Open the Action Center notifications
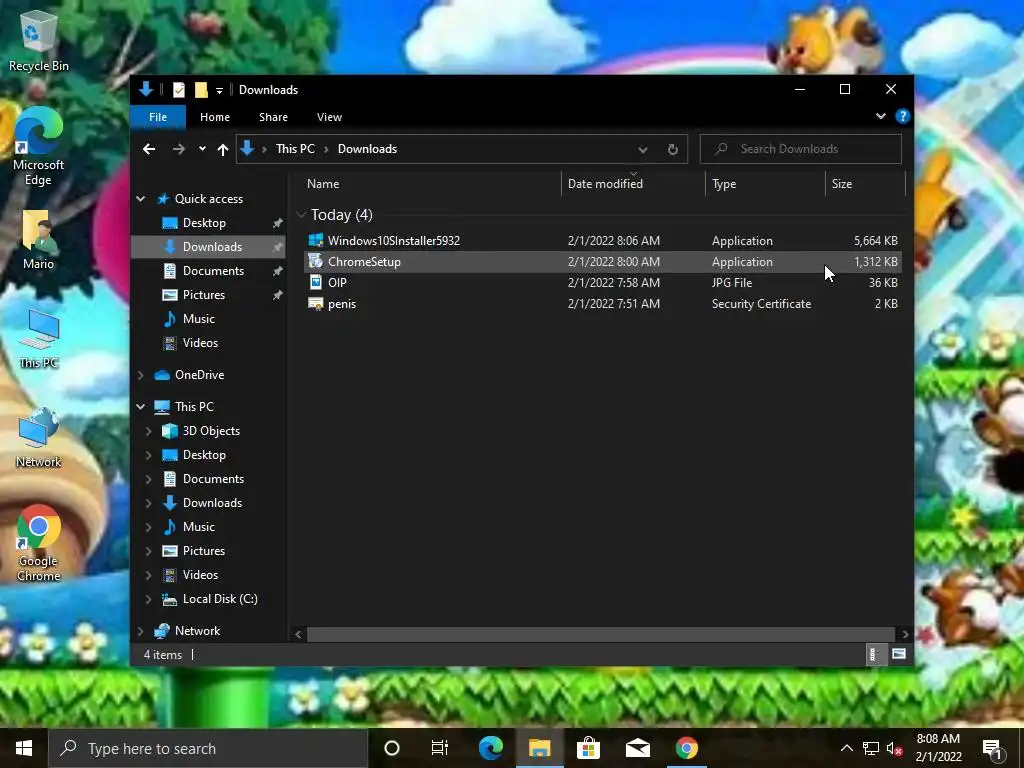The width and height of the screenshot is (1024, 768). (993, 748)
